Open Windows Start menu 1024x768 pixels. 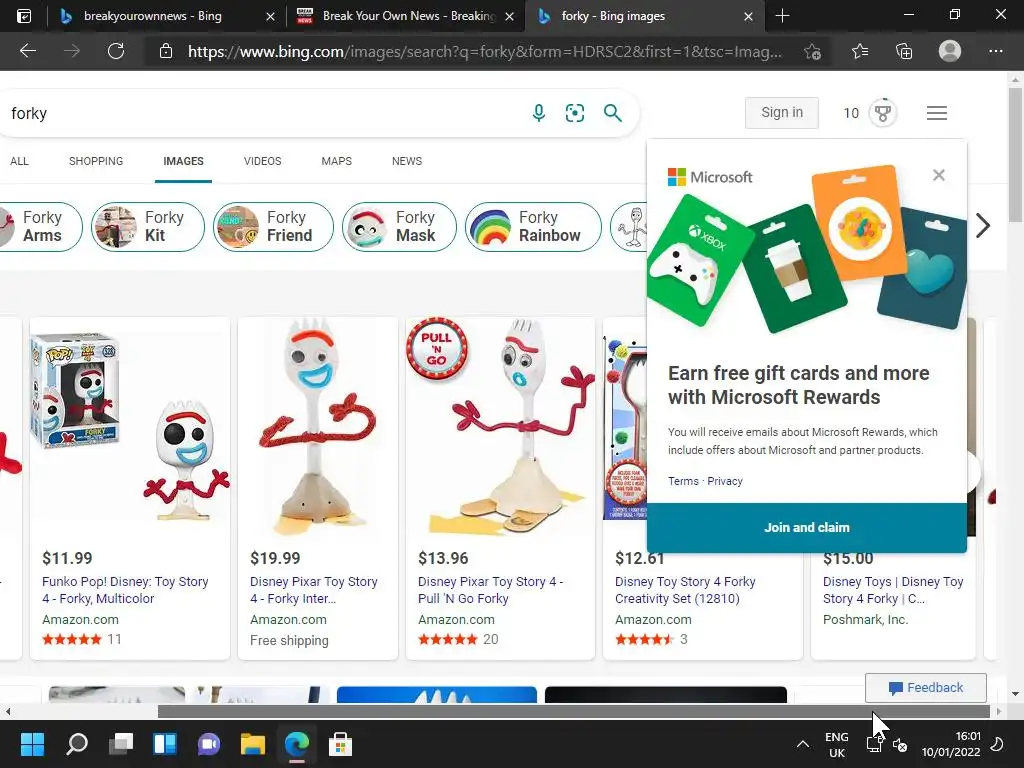click(x=32, y=744)
